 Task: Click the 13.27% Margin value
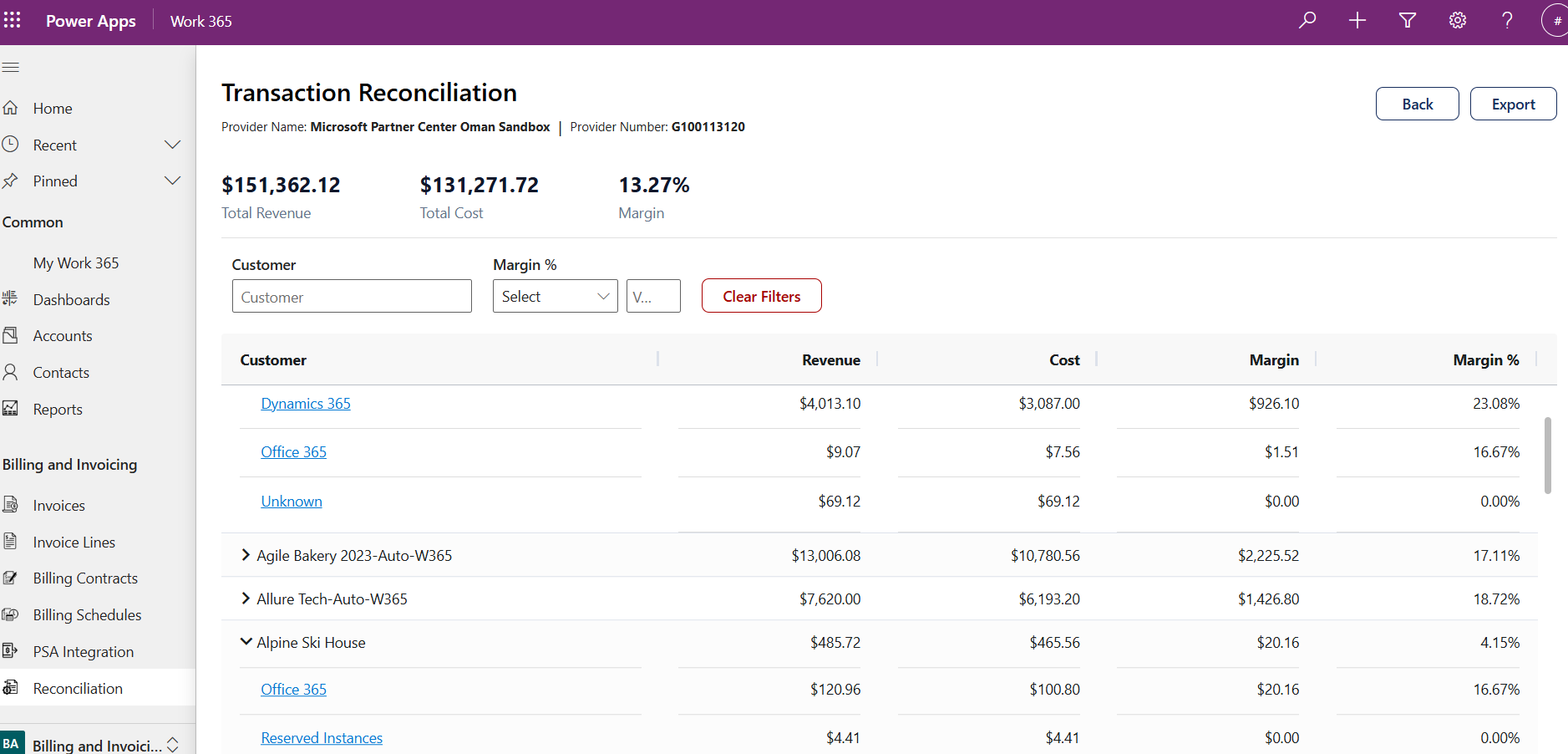(x=654, y=185)
